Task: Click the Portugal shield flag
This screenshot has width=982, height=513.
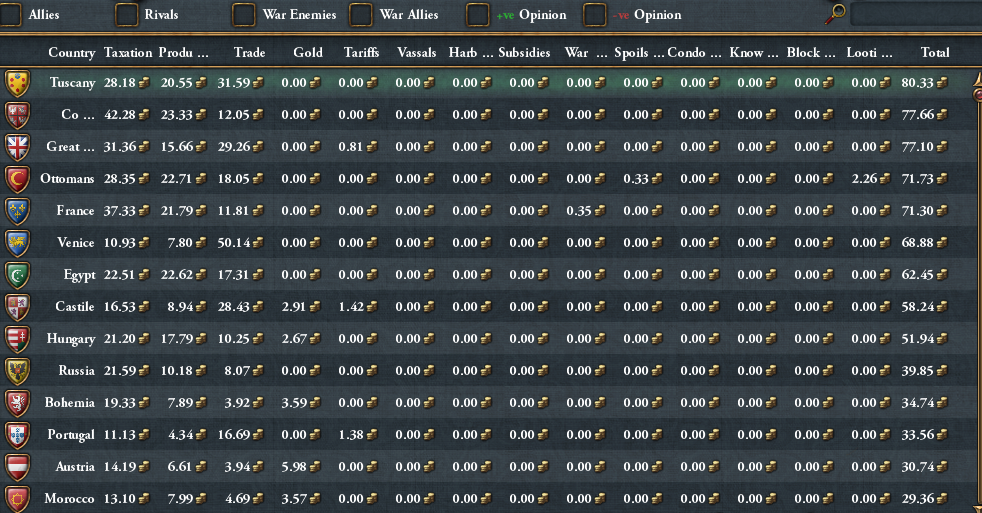Action: coord(17,435)
